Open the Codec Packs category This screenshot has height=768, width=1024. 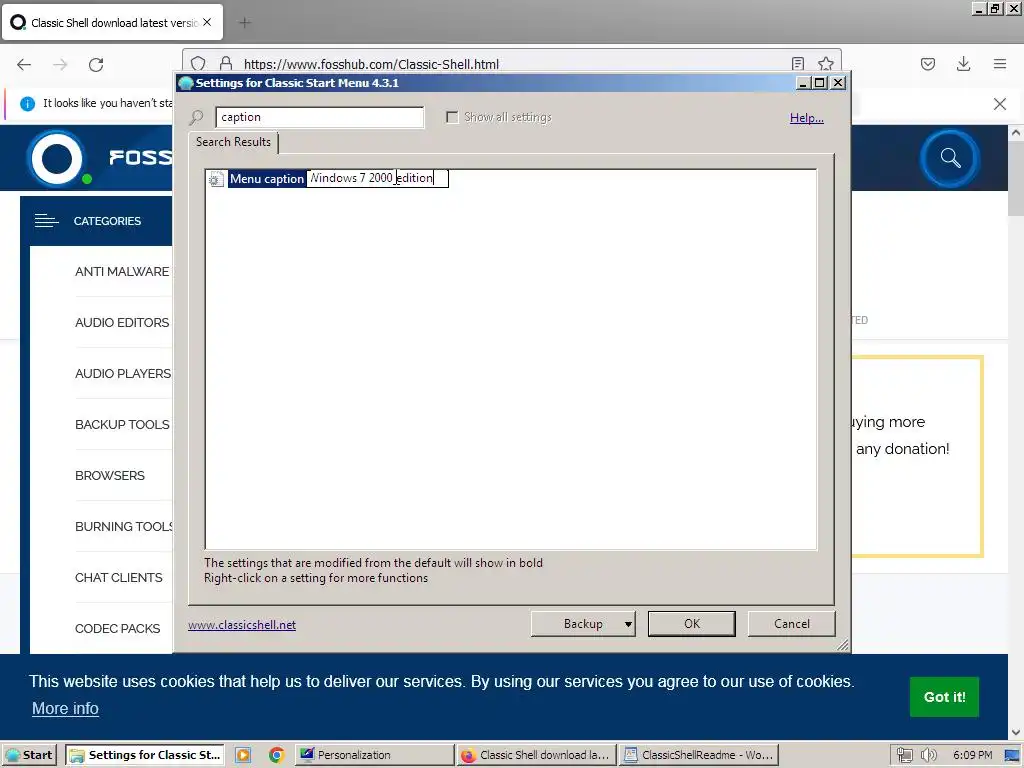(x=118, y=628)
